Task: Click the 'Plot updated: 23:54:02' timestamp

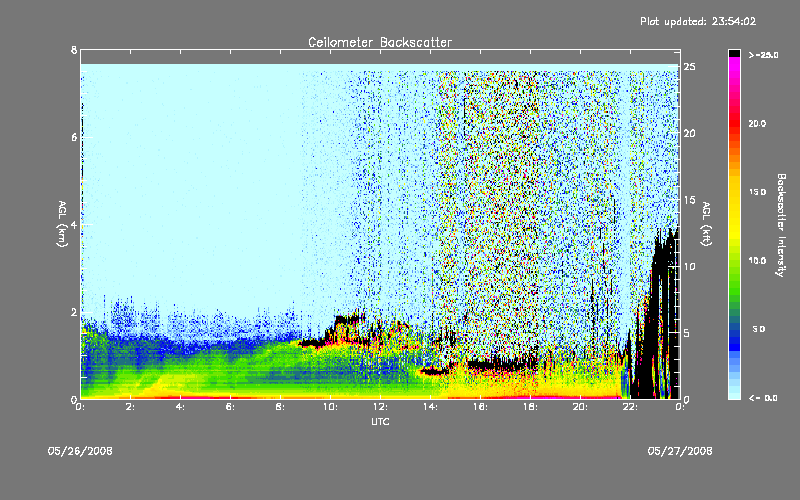Action: point(698,21)
